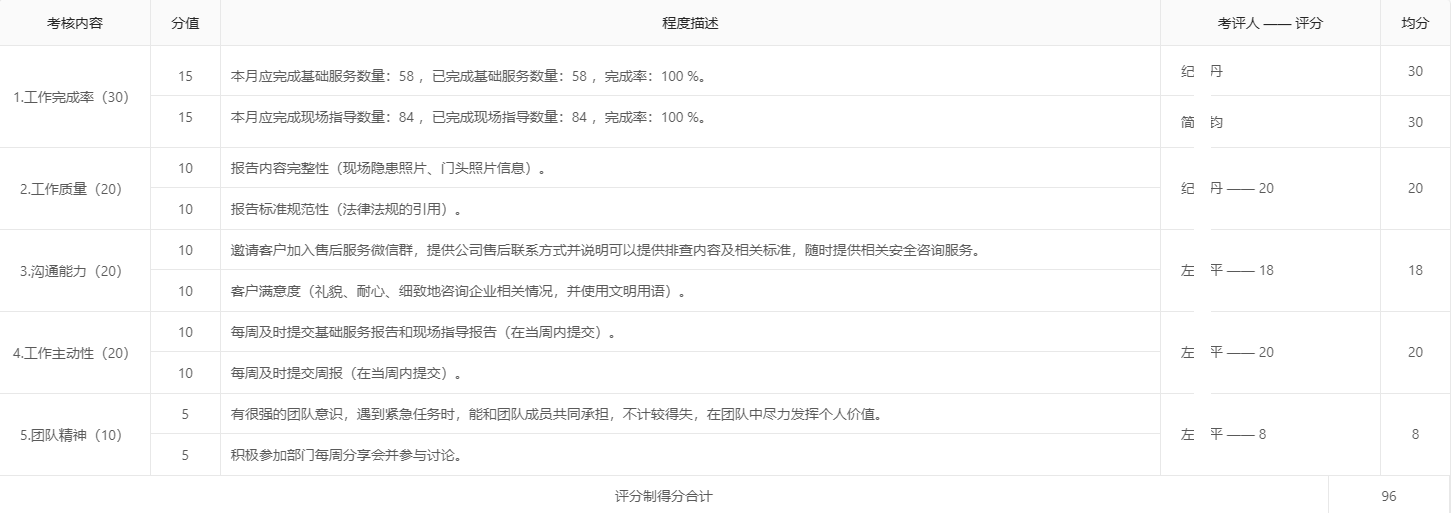This screenshot has height=513, width=1453.
Task: Select the 5.团队精神（10）category cell
Action: pyautogui.click(x=75, y=435)
